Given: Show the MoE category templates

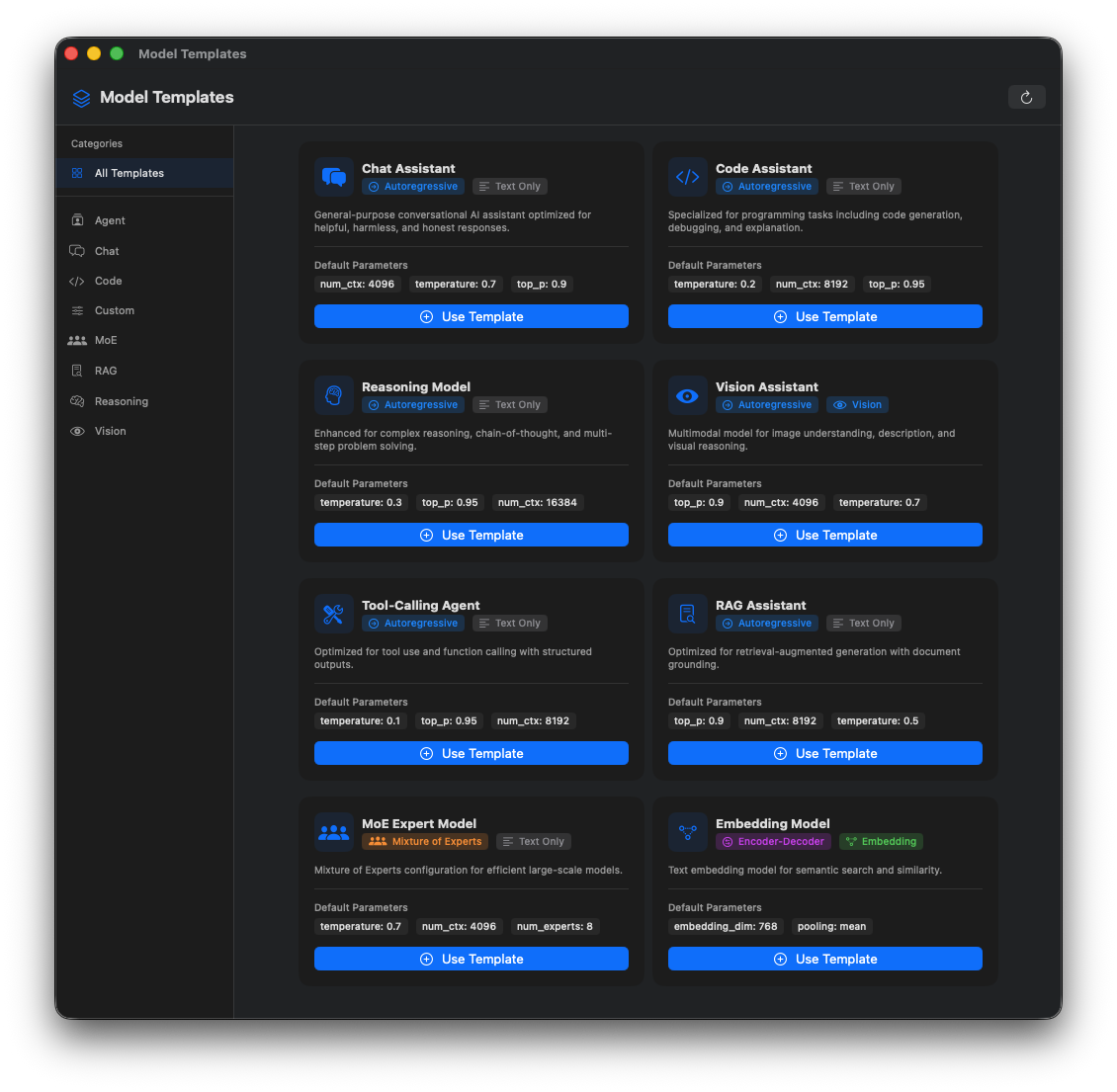Looking at the screenshot, I should (106, 340).
